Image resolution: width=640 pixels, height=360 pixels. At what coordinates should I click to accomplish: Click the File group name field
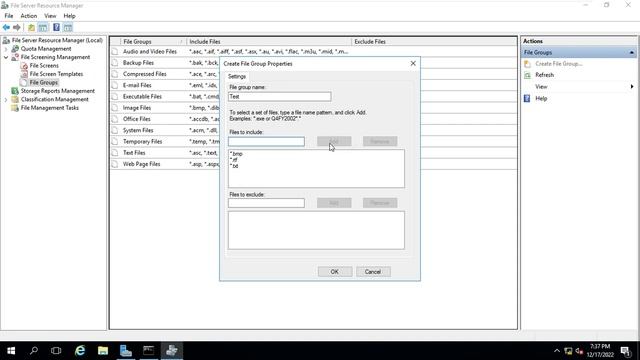(280, 97)
